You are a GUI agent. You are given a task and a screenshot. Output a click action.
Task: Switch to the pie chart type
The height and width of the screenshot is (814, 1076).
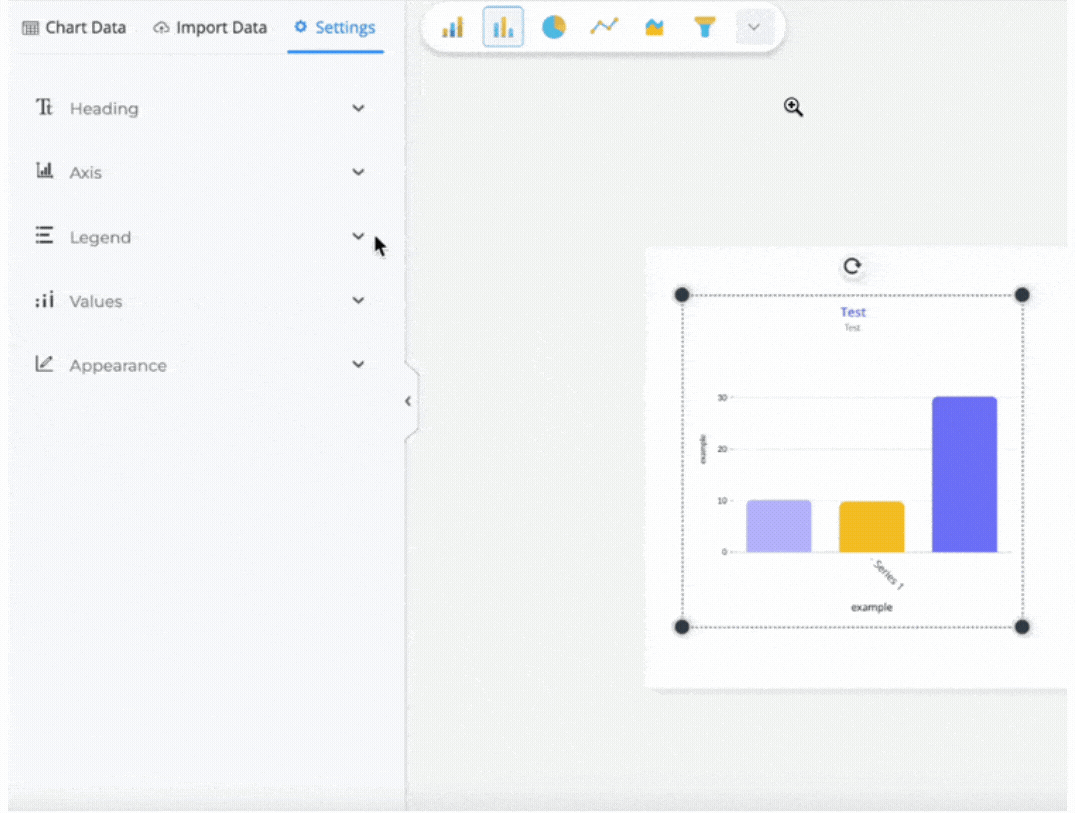[554, 27]
